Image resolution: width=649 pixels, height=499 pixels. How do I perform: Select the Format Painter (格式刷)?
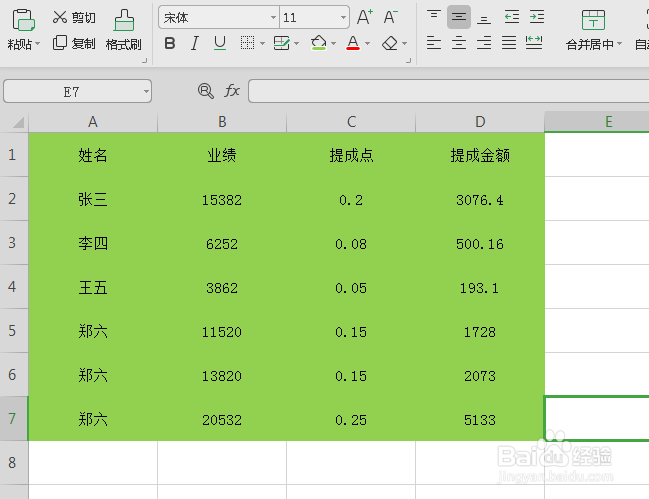[124, 30]
